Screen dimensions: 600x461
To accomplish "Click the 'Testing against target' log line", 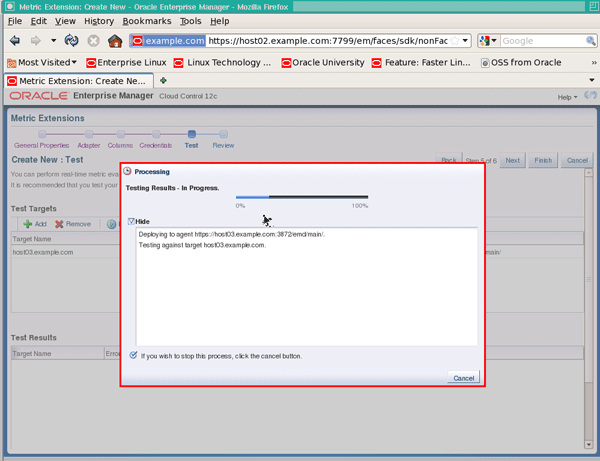I will pos(202,245).
